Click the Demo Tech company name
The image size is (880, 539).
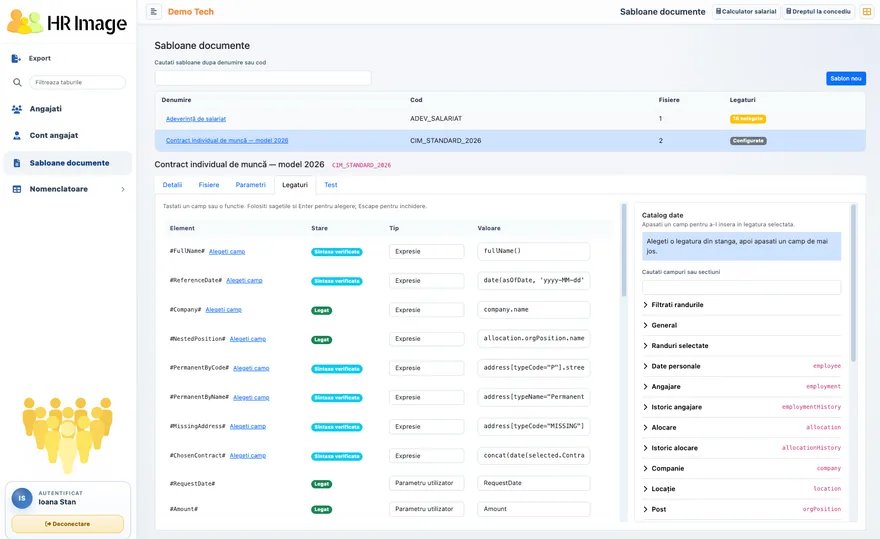[191, 12]
